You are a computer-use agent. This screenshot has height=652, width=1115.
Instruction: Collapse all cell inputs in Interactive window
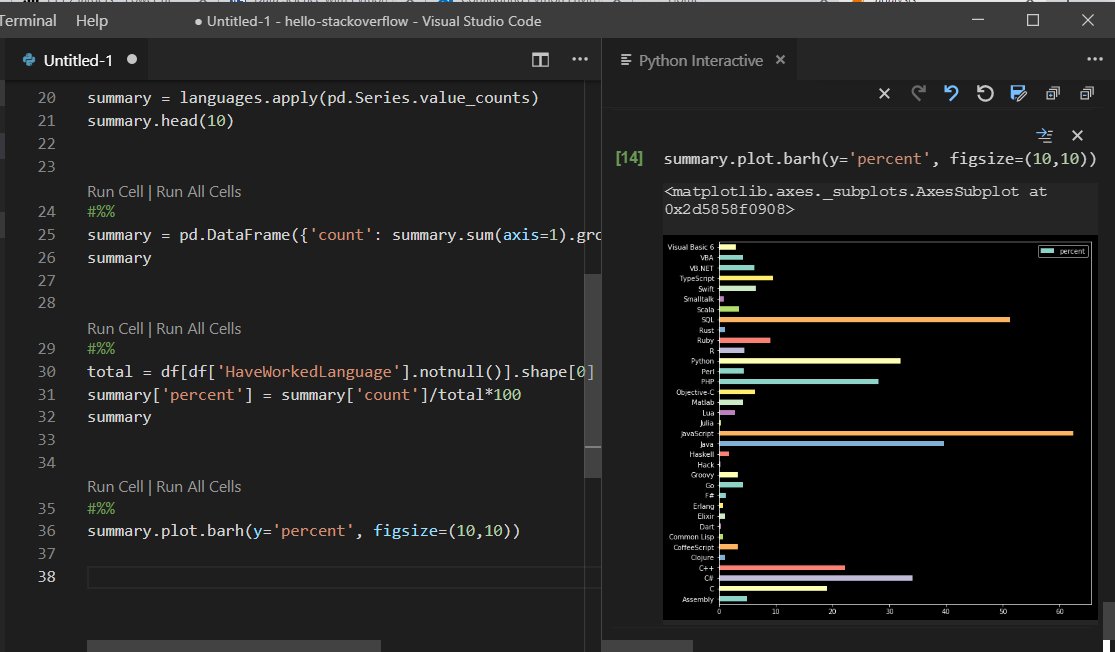point(1086,93)
